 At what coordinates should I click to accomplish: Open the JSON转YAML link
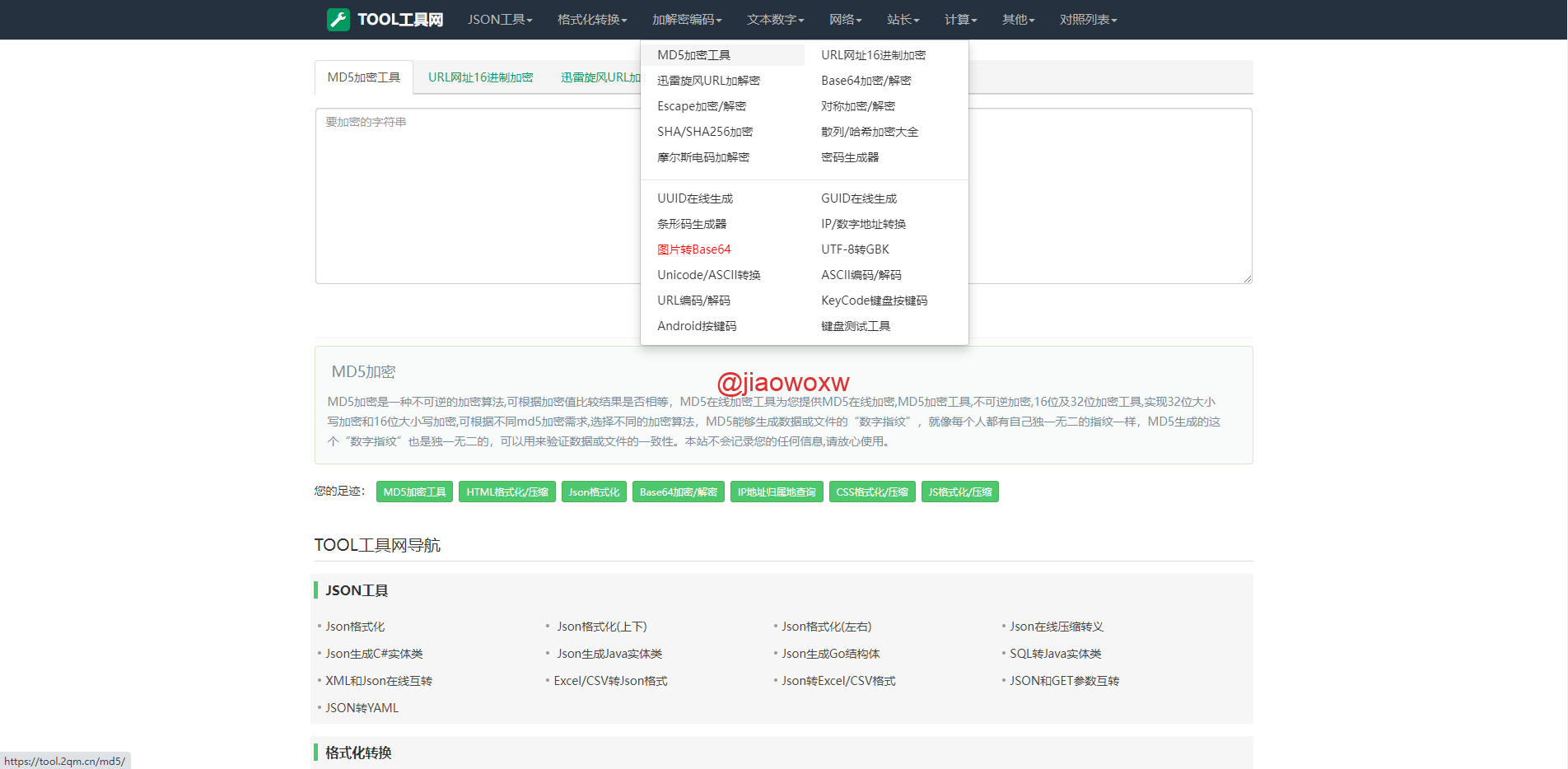(x=362, y=708)
